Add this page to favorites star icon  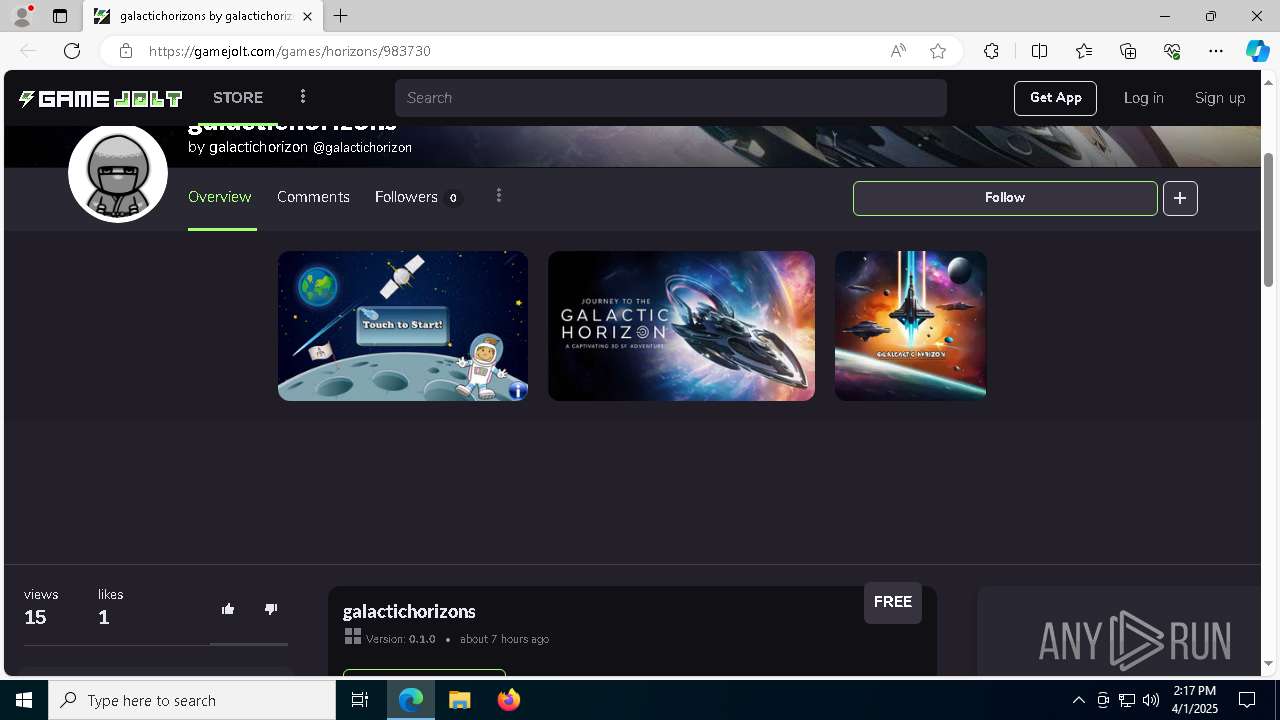pos(938,51)
